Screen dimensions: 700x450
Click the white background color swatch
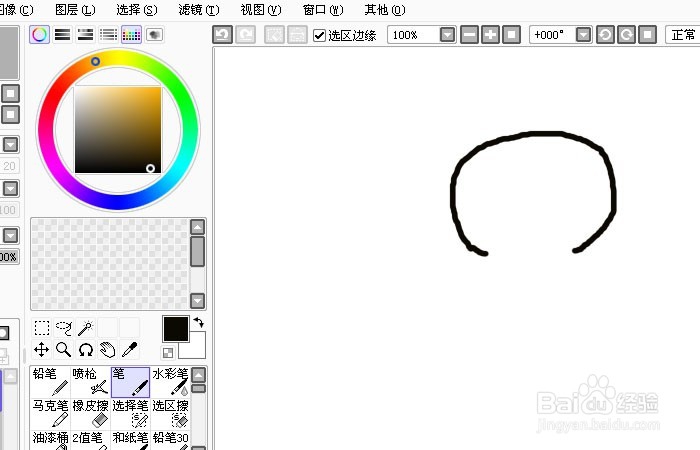click(197, 350)
